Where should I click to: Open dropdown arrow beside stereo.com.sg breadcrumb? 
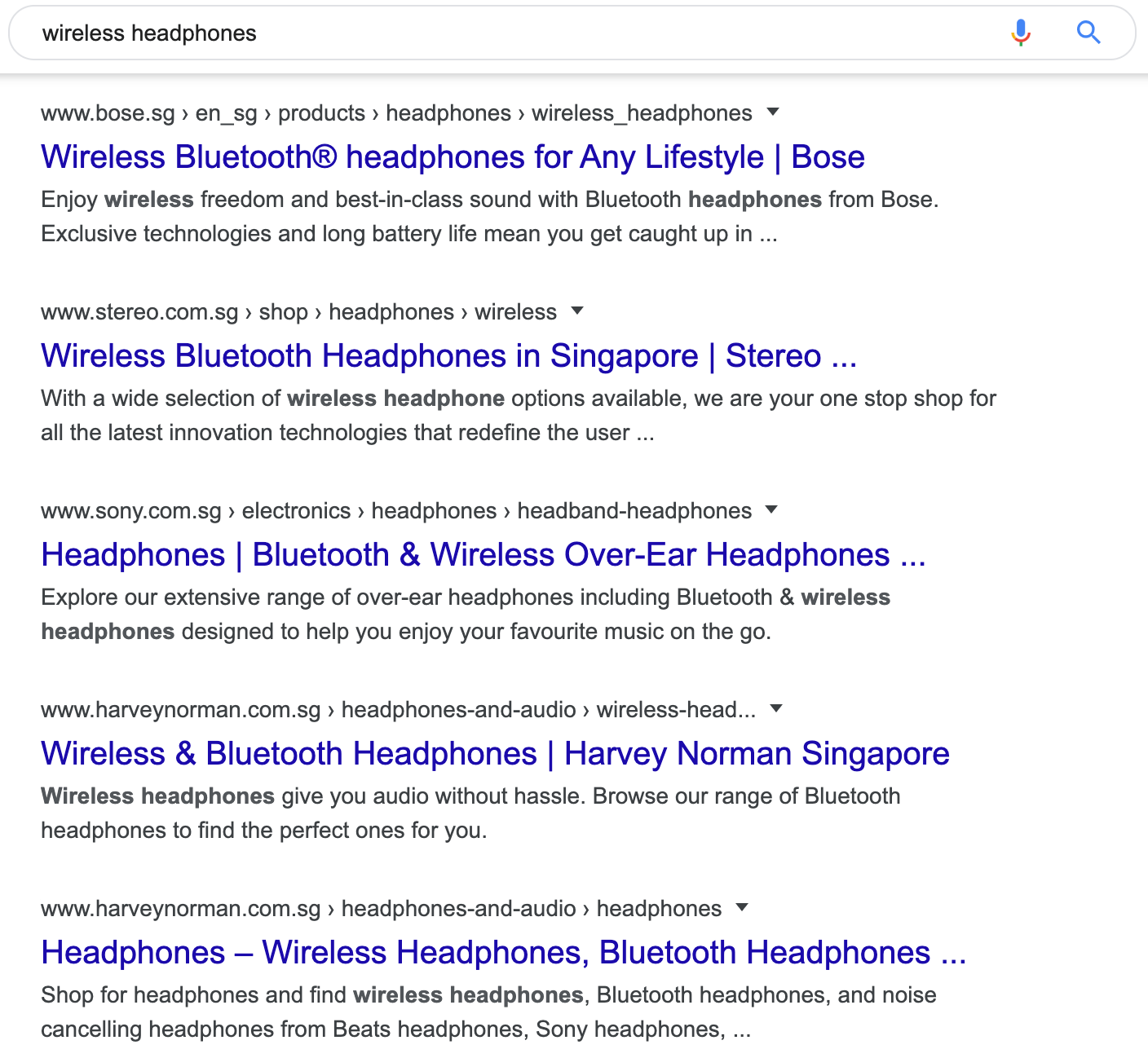pyautogui.click(x=577, y=311)
